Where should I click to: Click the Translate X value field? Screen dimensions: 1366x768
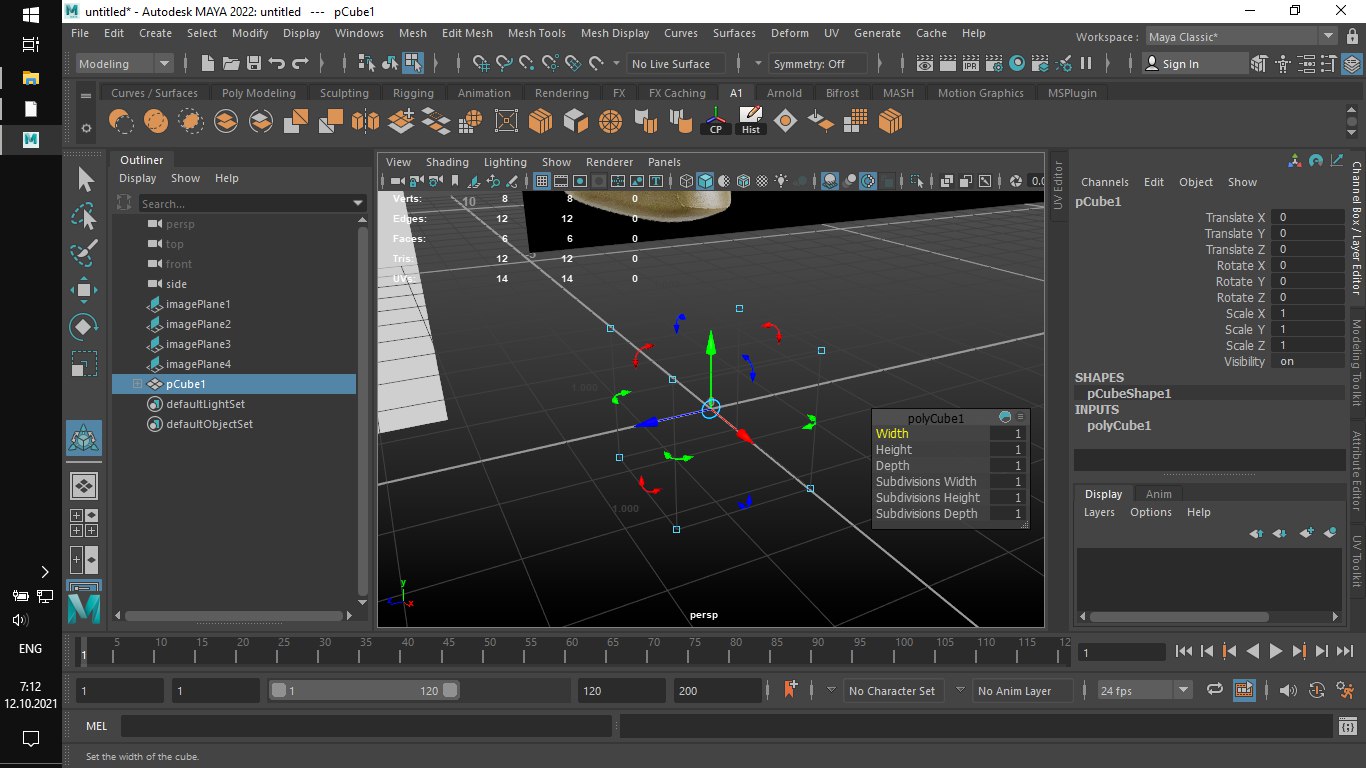tap(1308, 218)
